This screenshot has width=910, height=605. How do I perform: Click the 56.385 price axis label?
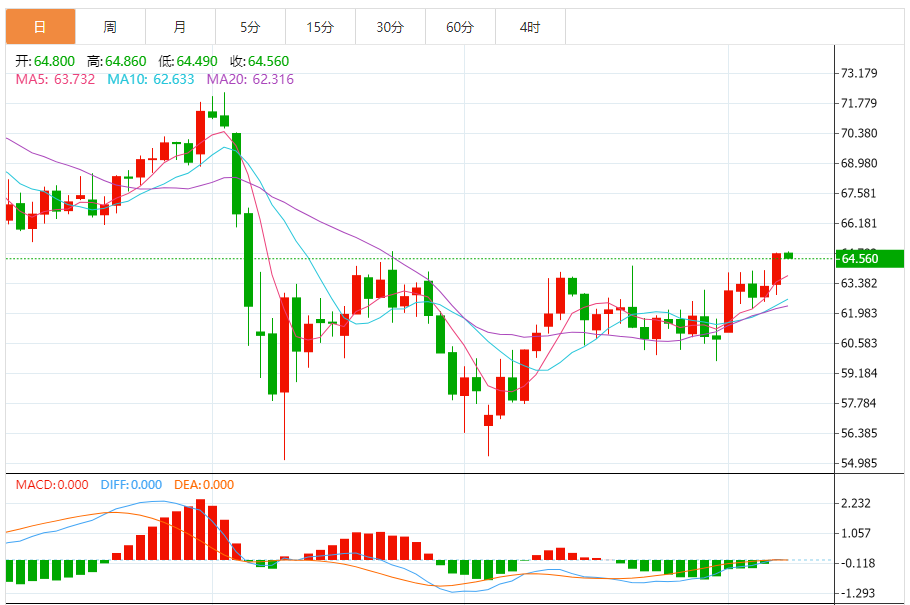pyautogui.click(x=859, y=433)
